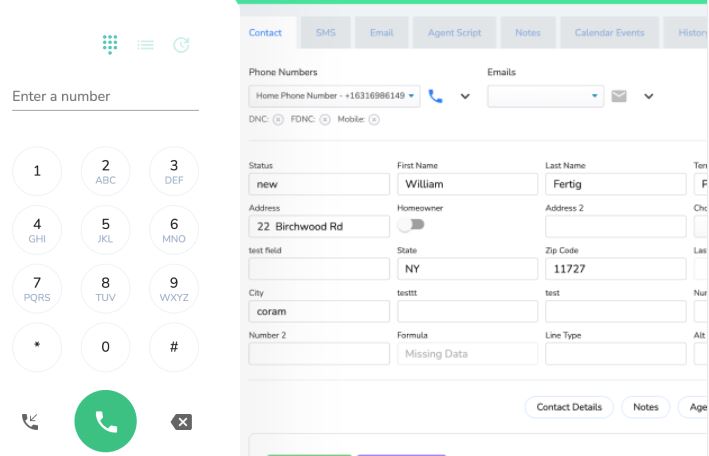
Task: Dial digit 1 on keypad
Action: 37,171
